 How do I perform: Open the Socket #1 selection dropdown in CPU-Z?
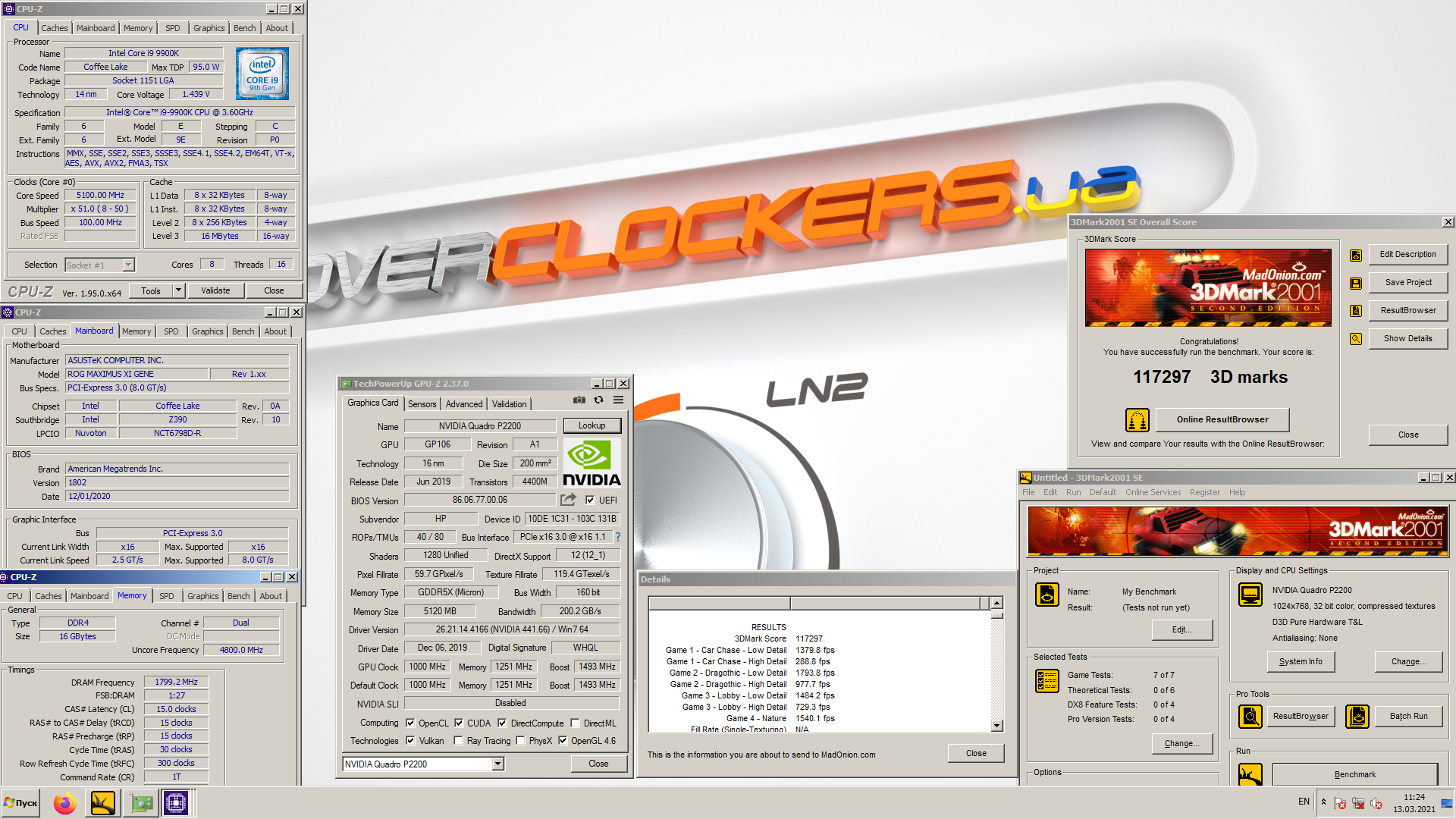(128, 265)
